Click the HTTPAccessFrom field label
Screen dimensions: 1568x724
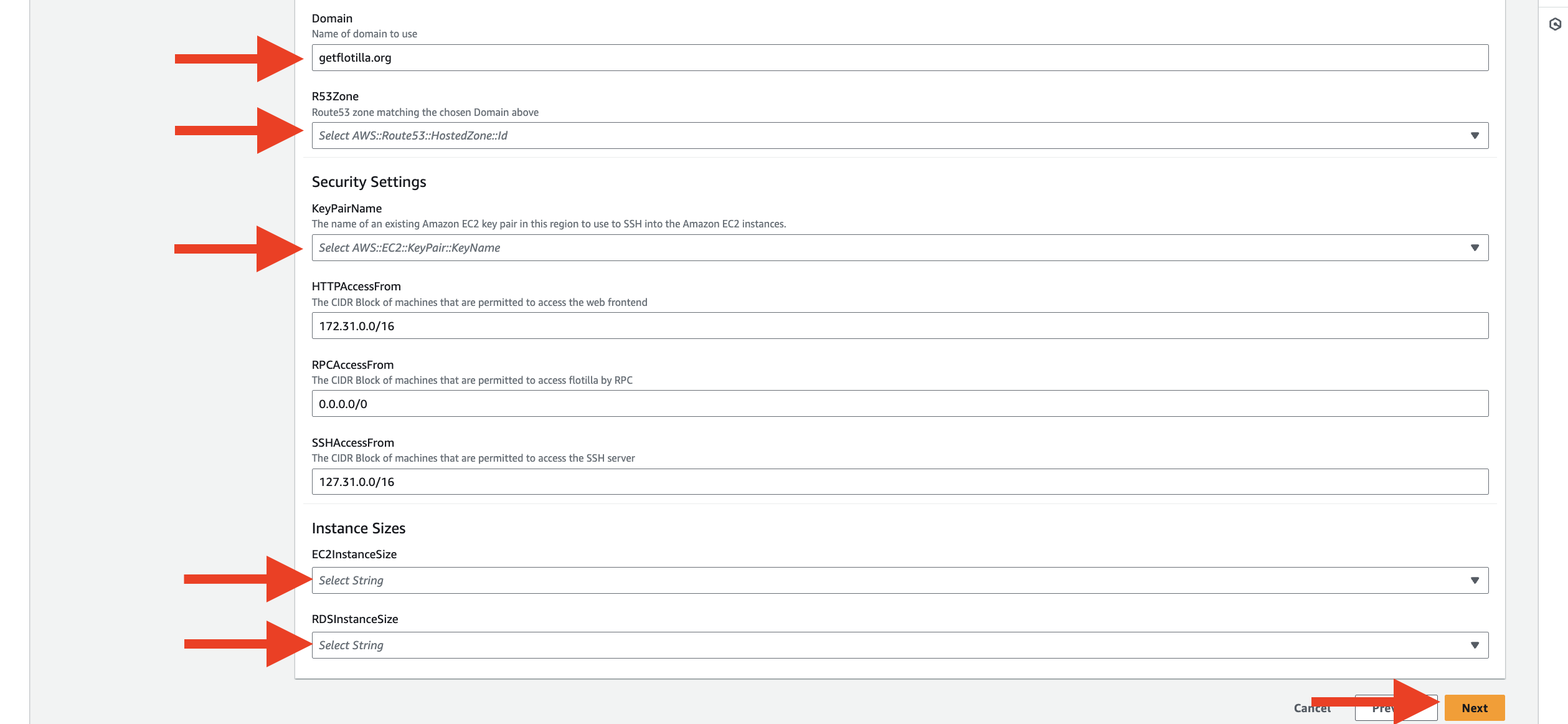point(356,287)
